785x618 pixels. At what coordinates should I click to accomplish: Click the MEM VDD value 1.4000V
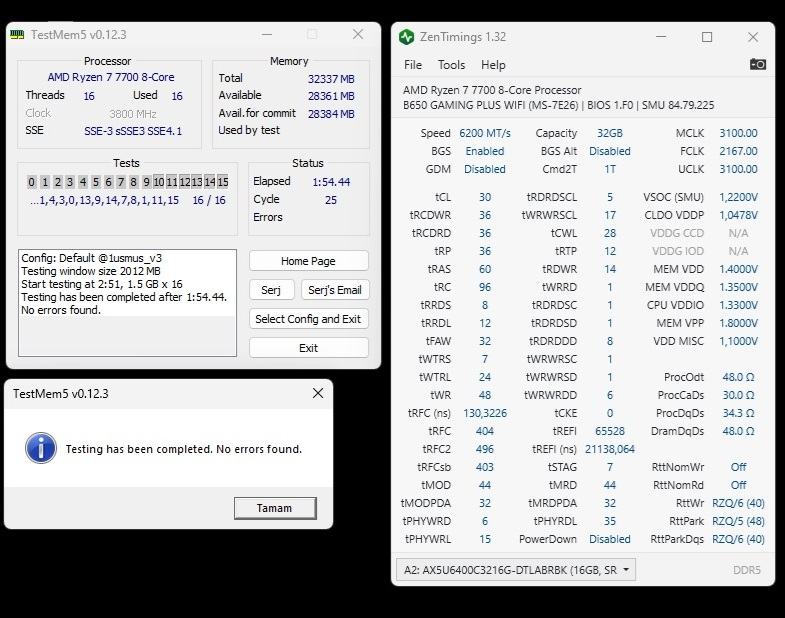point(738,269)
